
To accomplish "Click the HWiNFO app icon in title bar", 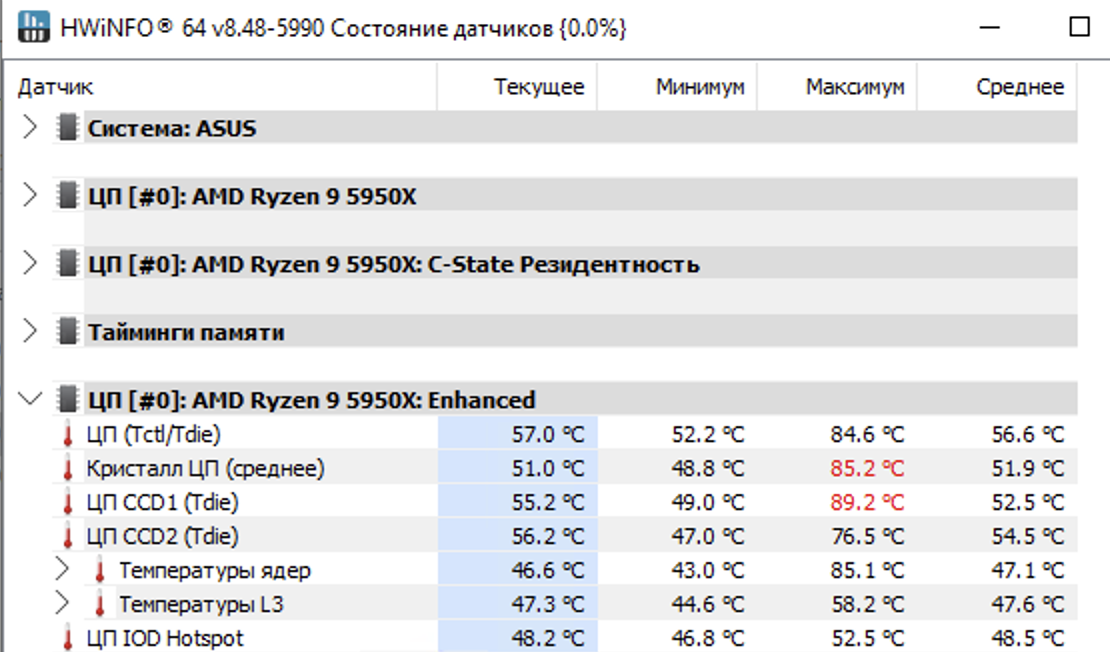I will click(33, 28).
